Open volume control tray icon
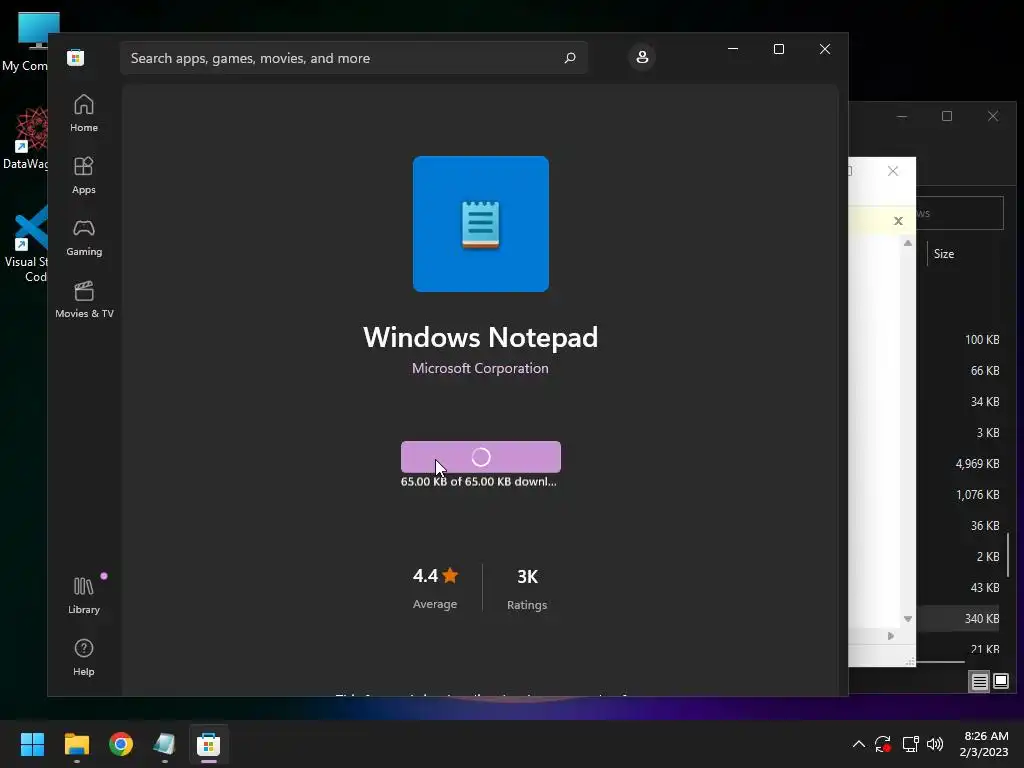 point(935,744)
